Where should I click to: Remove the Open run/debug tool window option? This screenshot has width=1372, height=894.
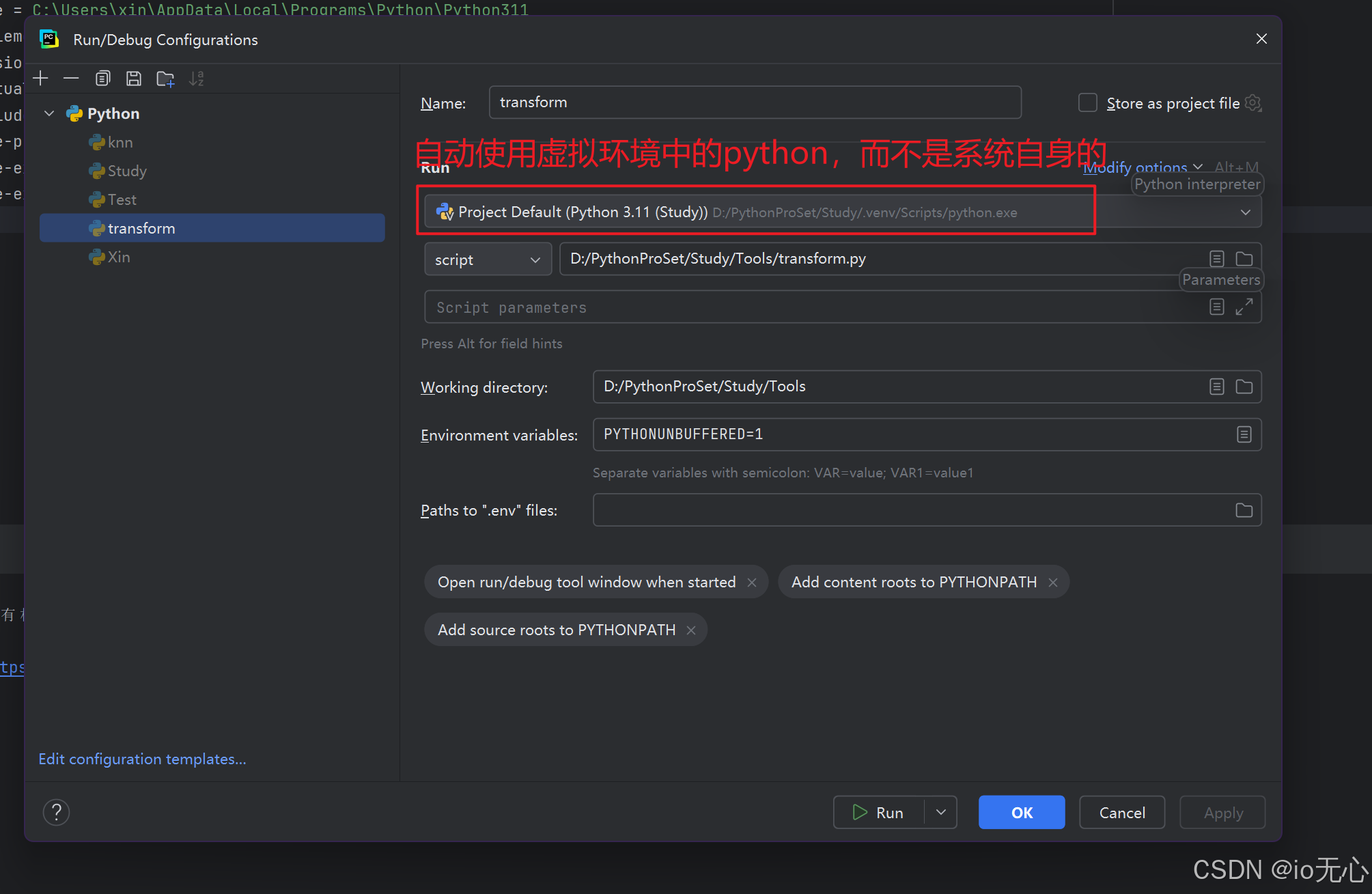[x=751, y=582]
